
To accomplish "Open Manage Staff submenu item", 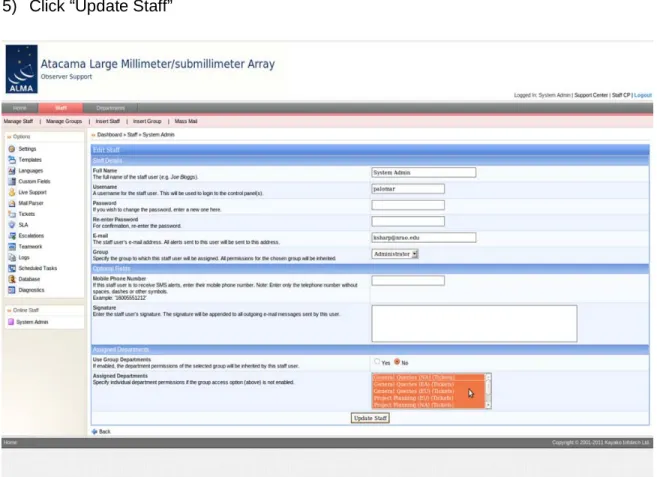I will point(18,121).
